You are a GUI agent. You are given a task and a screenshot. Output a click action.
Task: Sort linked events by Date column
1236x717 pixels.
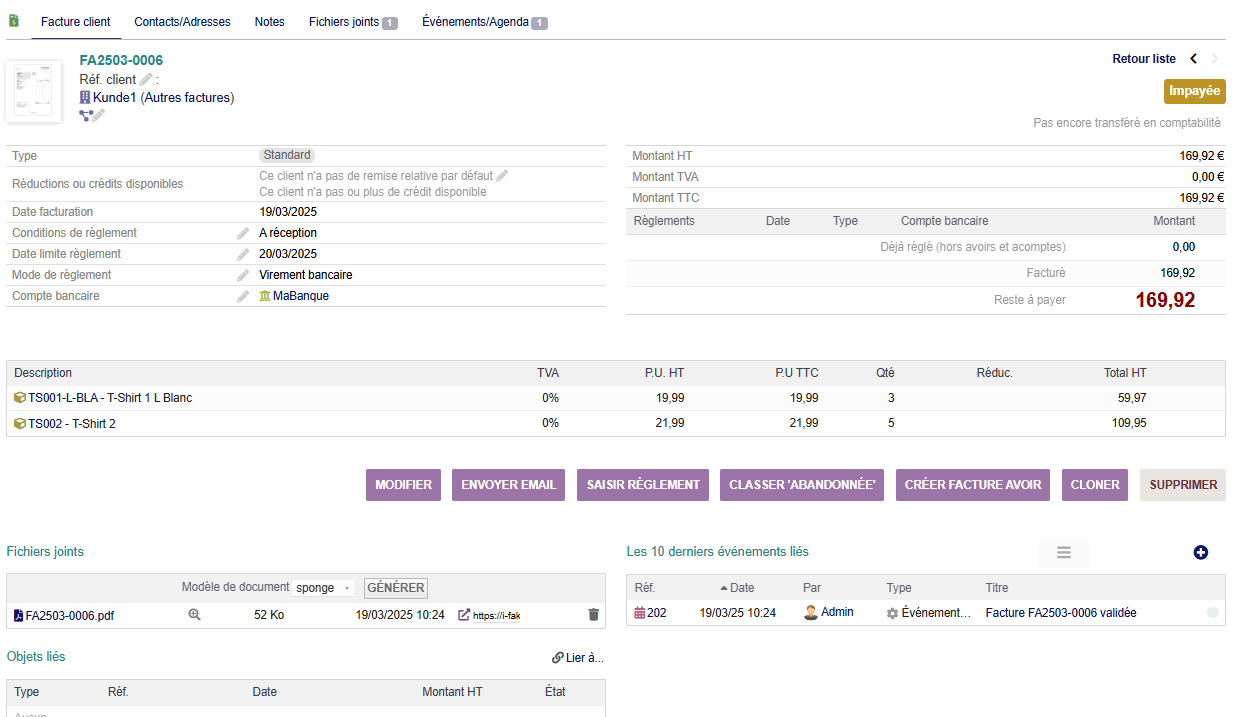741,588
